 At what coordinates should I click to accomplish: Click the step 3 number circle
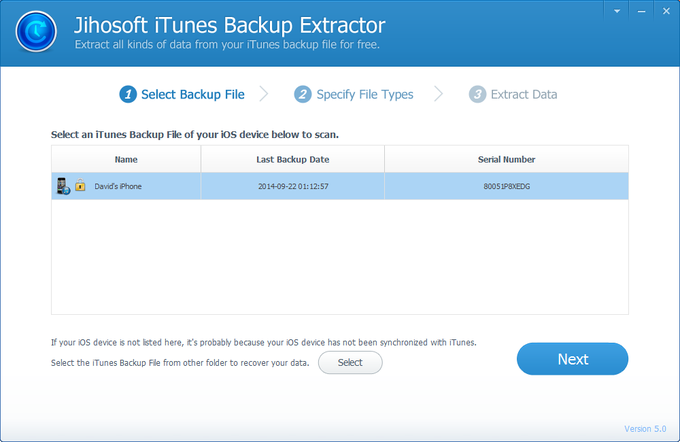click(x=476, y=94)
